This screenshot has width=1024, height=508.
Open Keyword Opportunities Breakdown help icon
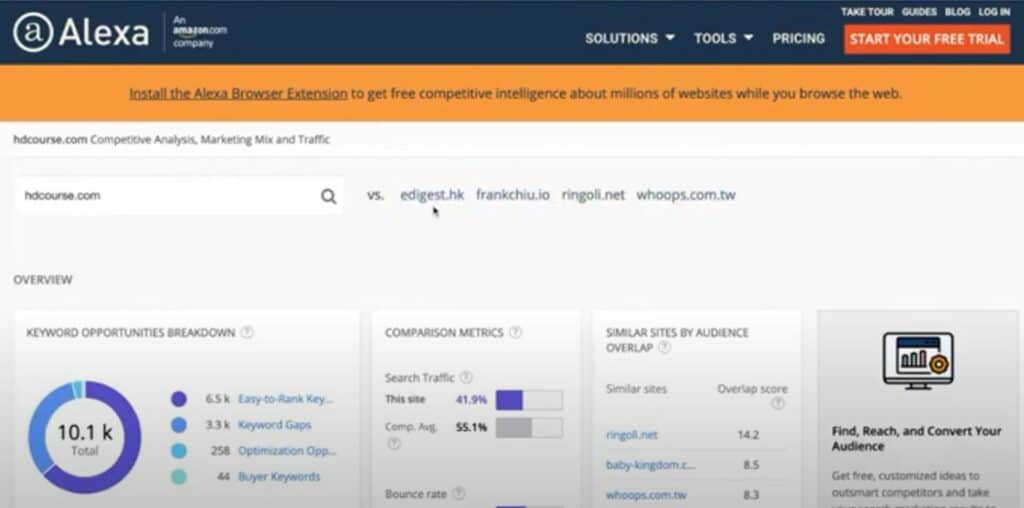coord(247,332)
